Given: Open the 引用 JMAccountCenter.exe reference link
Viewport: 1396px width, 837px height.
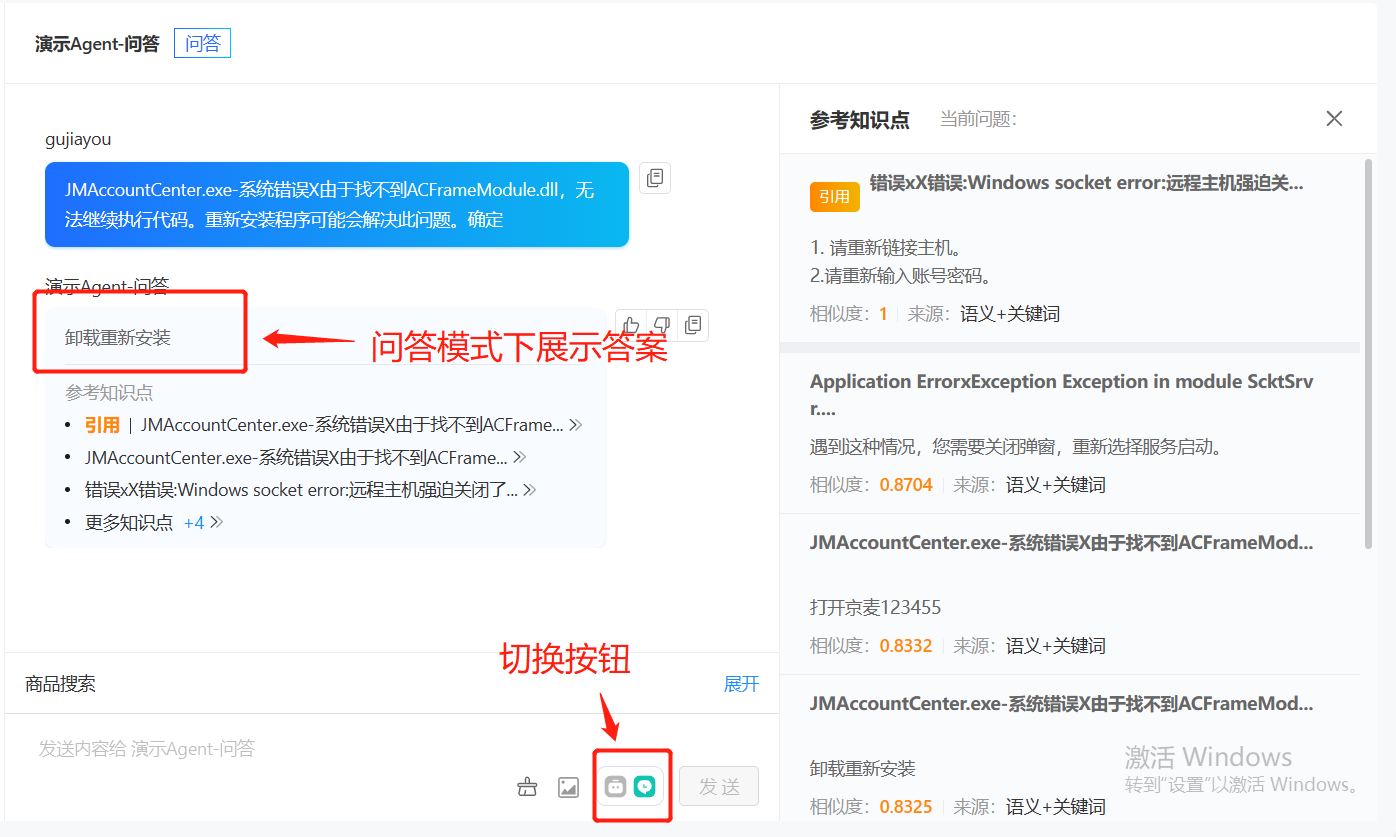Looking at the screenshot, I should click(352, 425).
